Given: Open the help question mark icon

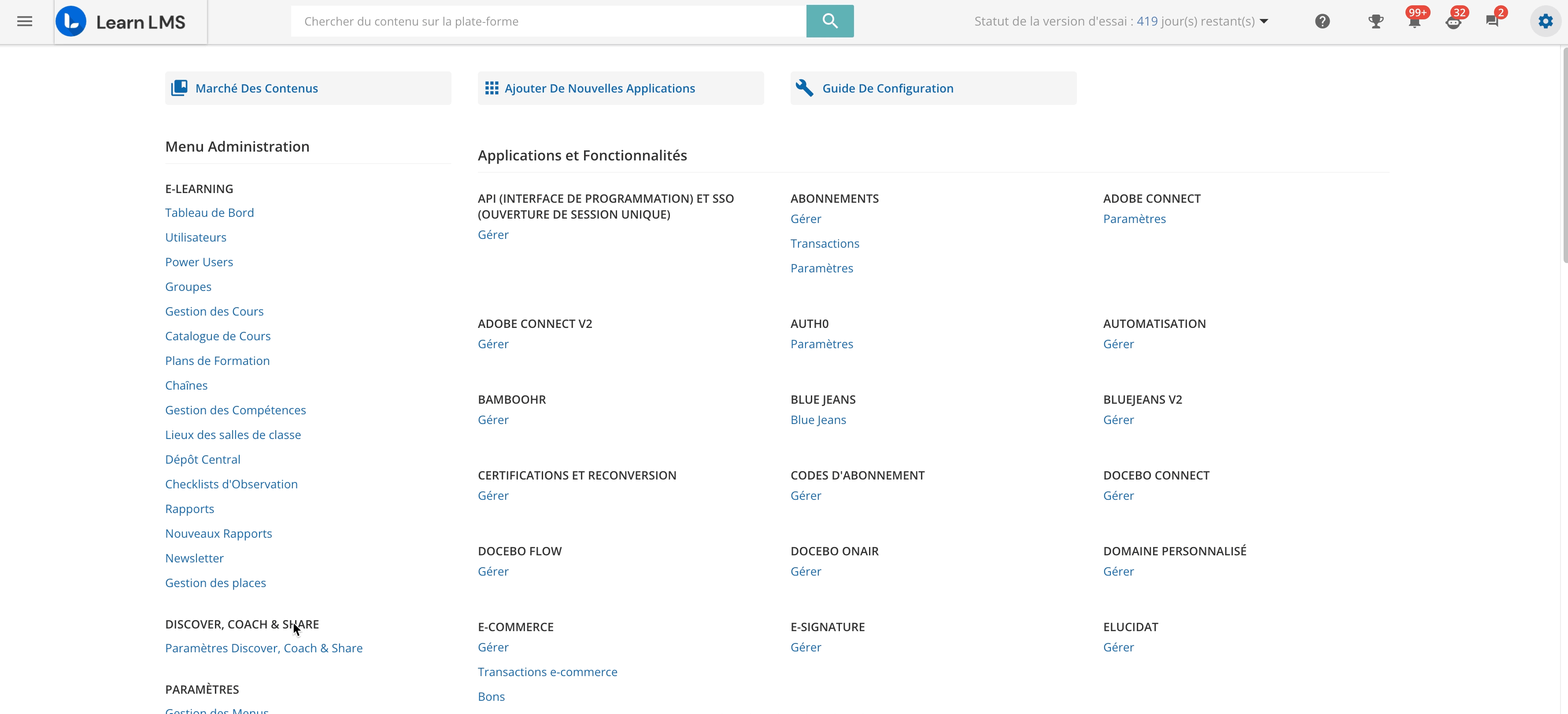Looking at the screenshot, I should click(x=1322, y=21).
